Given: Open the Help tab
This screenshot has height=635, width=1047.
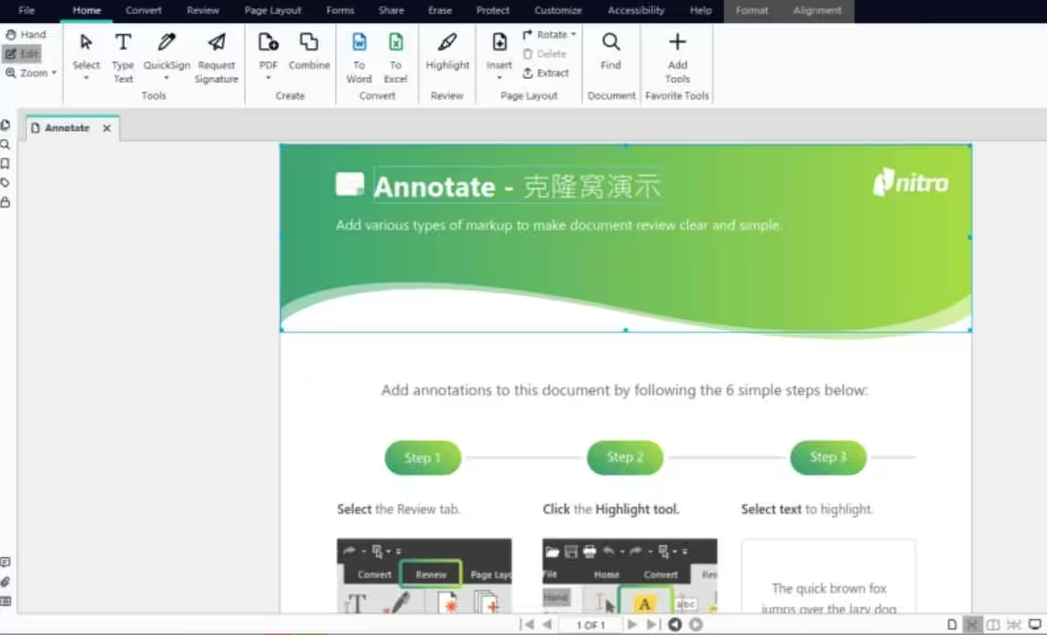Looking at the screenshot, I should [700, 11].
